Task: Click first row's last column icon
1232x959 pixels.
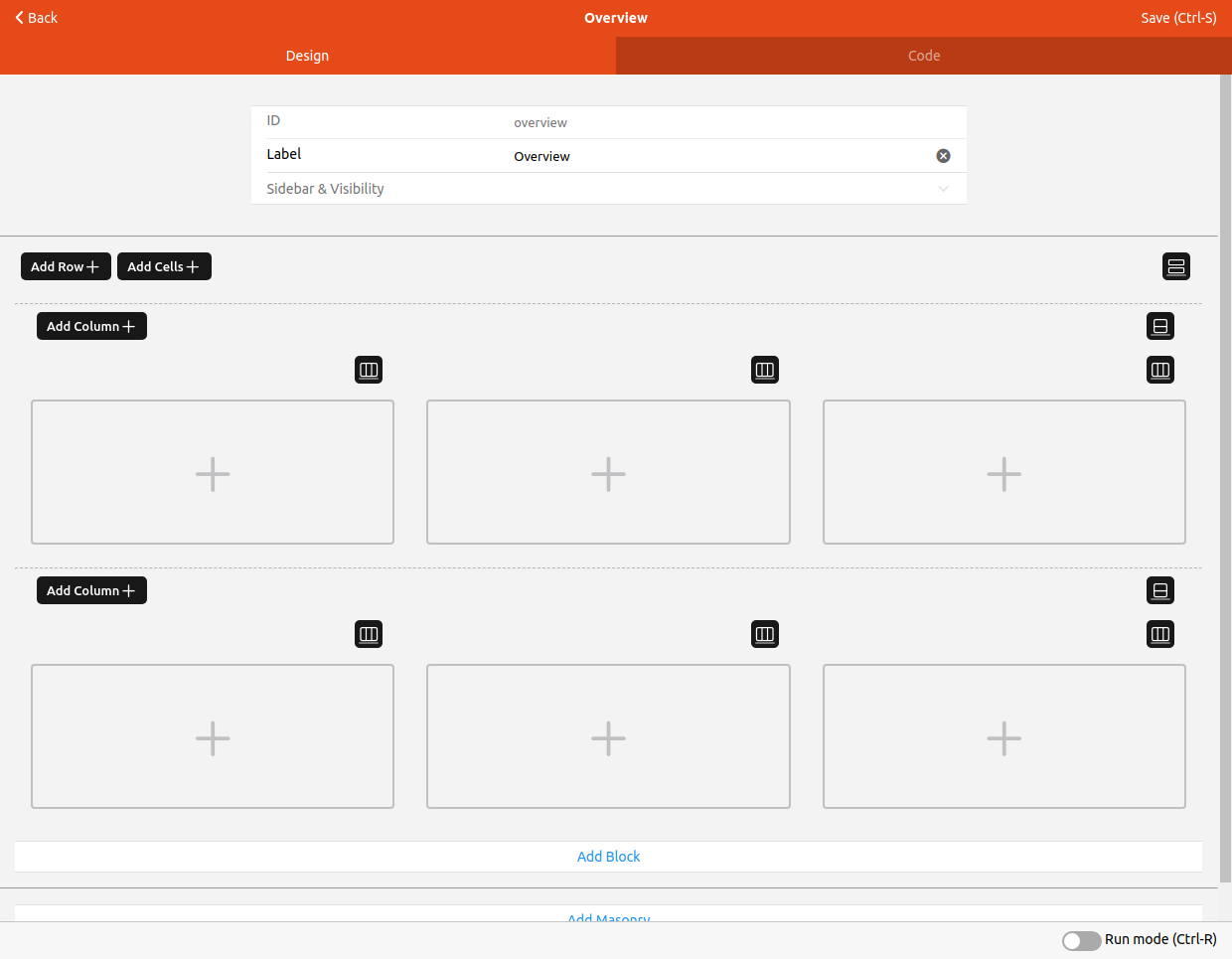Action: click(x=1159, y=370)
